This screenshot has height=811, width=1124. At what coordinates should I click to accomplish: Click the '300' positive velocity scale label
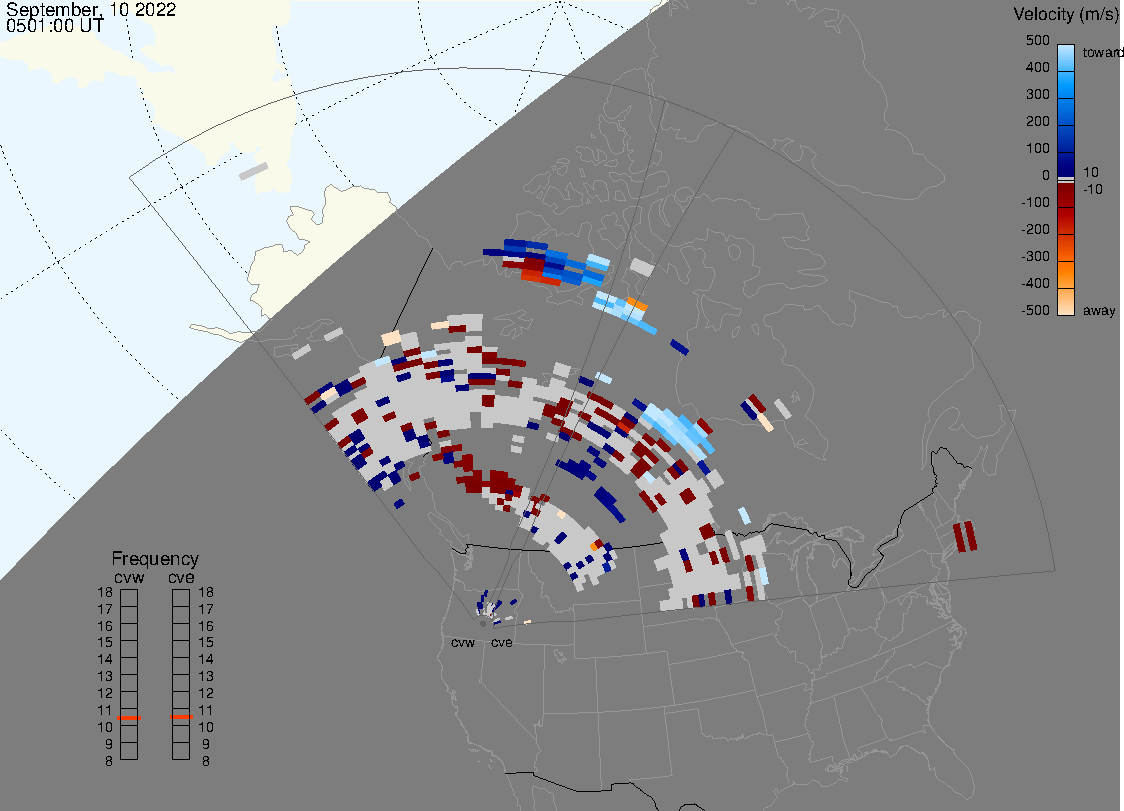1037,95
